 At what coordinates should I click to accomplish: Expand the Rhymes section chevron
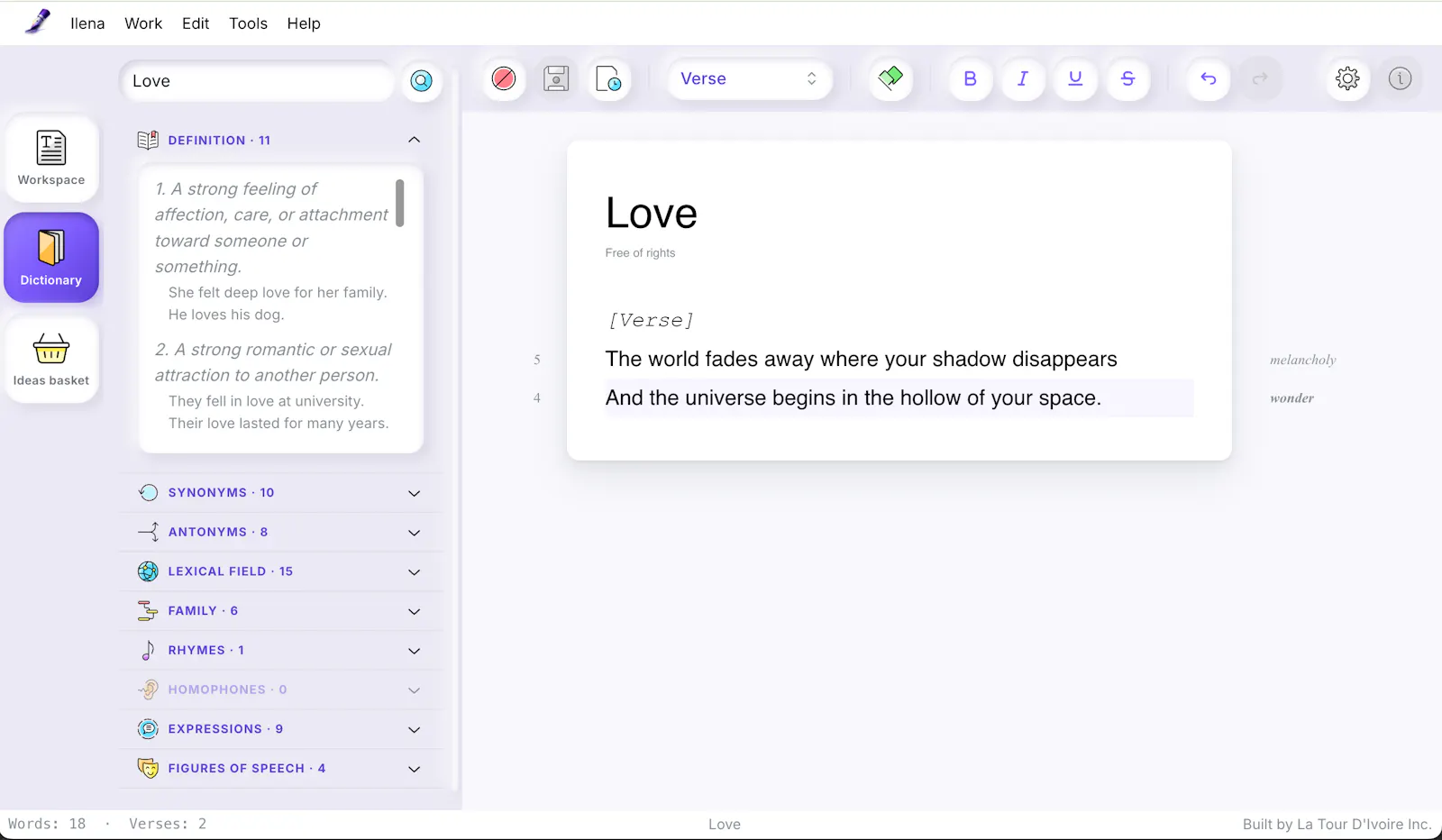pyautogui.click(x=415, y=651)
